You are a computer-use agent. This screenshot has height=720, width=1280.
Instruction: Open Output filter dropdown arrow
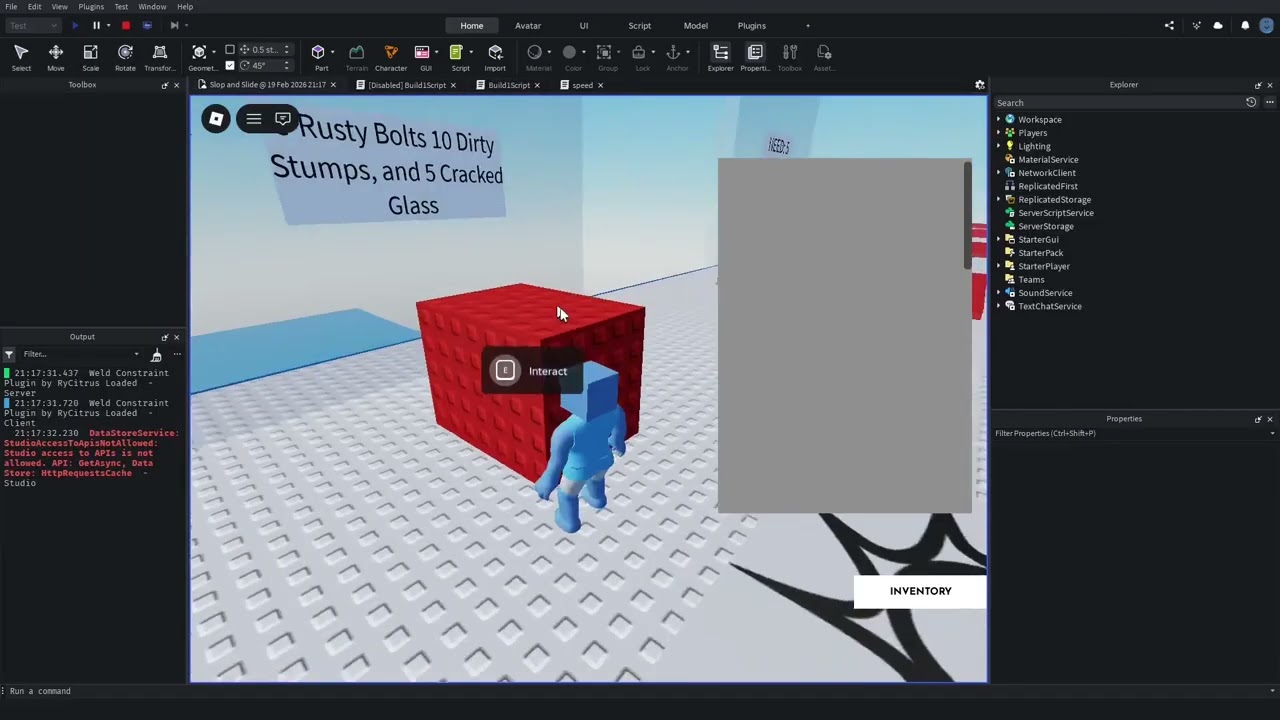point(137,354)
